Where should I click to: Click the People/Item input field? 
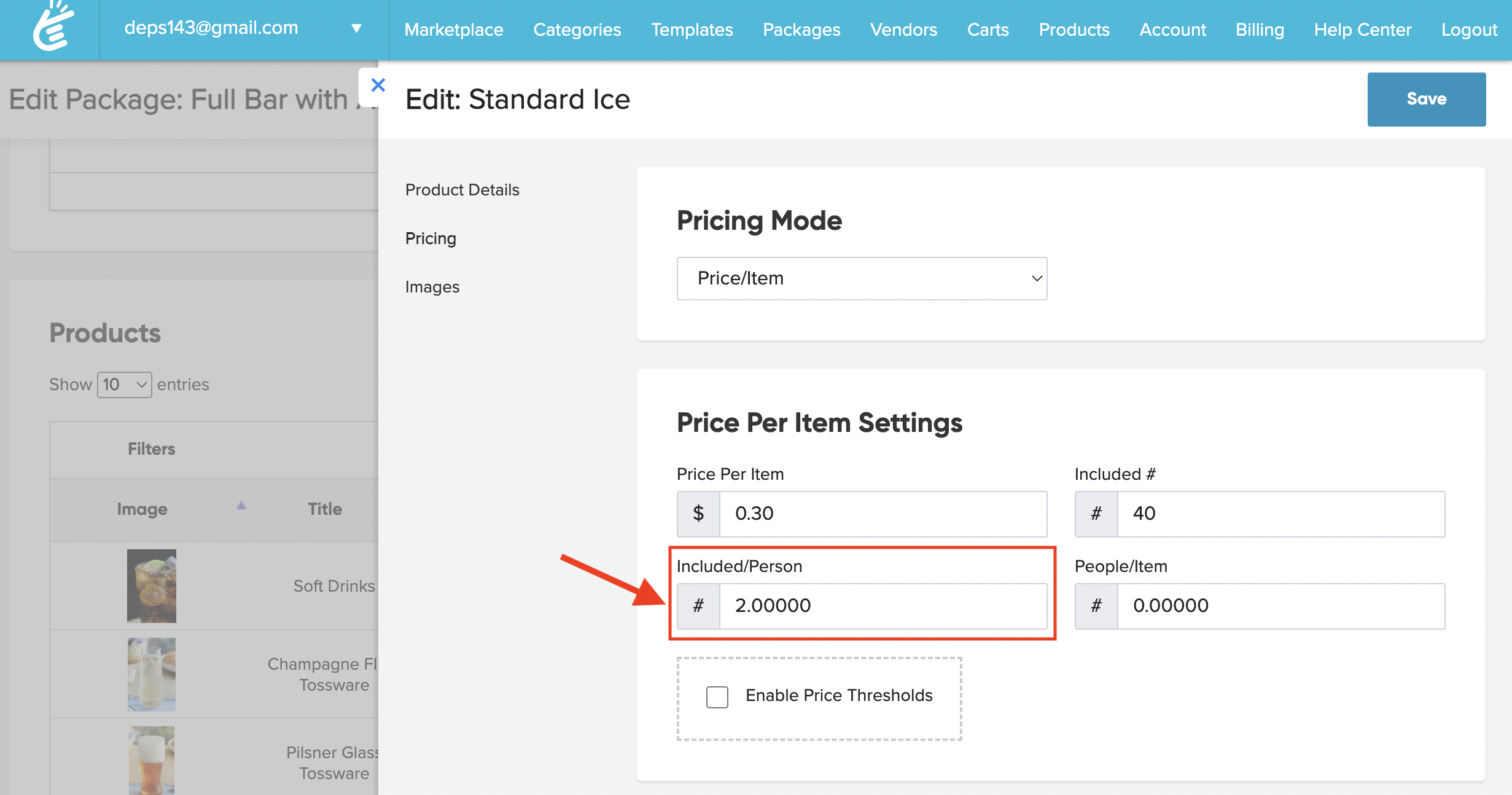coord(1280,606)
